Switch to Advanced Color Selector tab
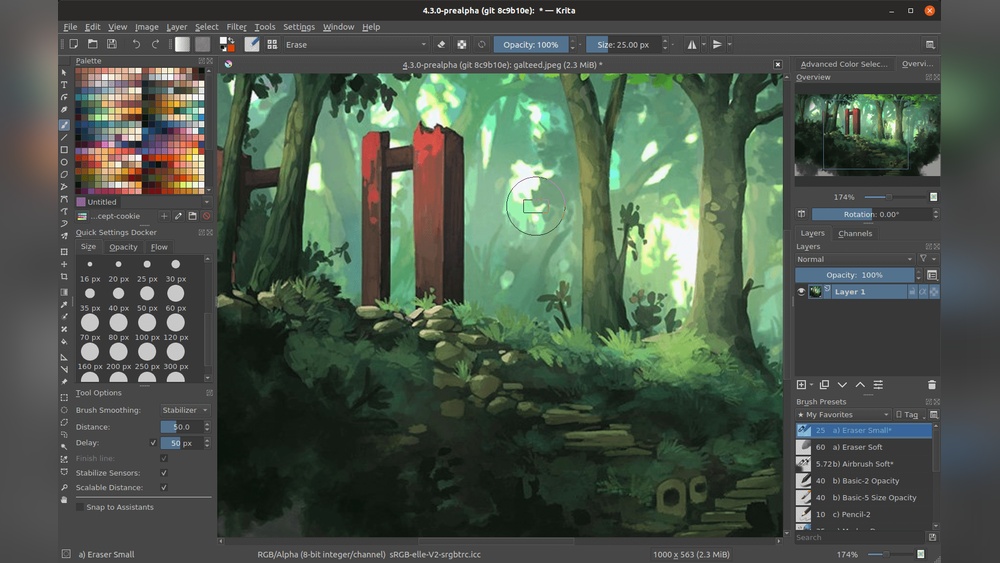 [844, 64]
